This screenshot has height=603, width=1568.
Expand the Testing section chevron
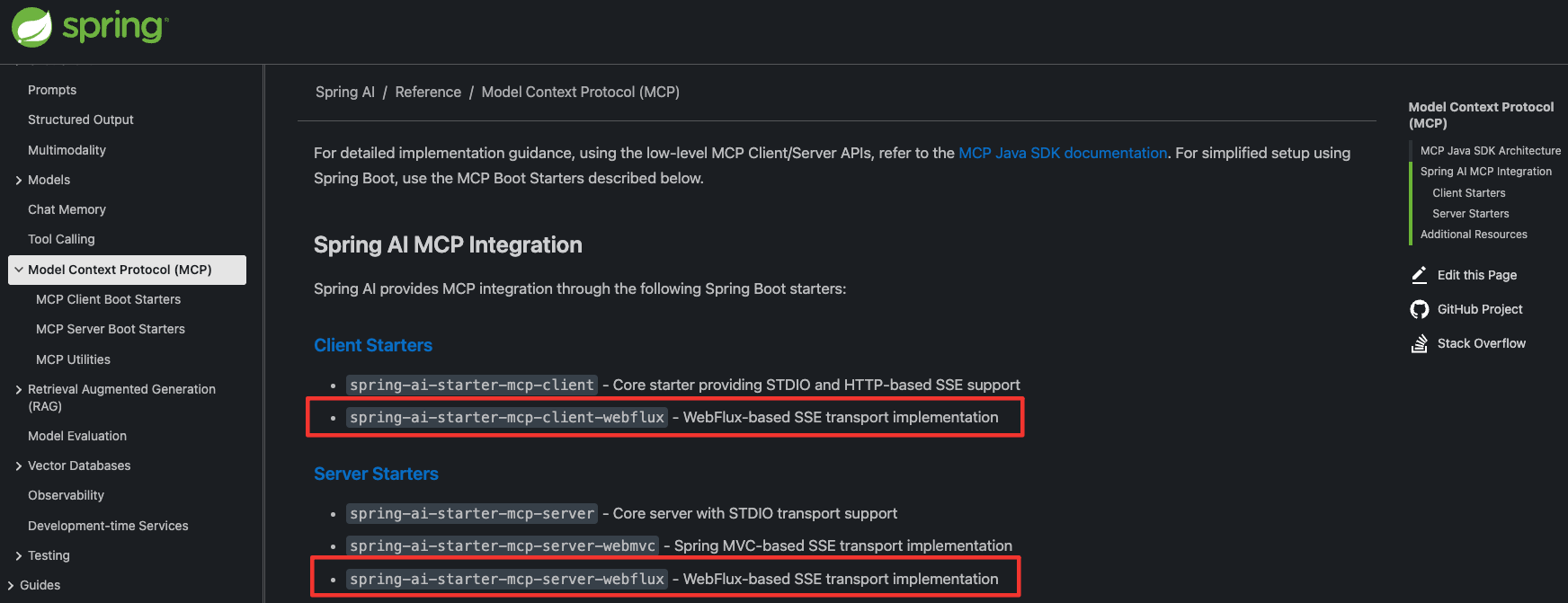pyautogui.click(x=19, y=555)
